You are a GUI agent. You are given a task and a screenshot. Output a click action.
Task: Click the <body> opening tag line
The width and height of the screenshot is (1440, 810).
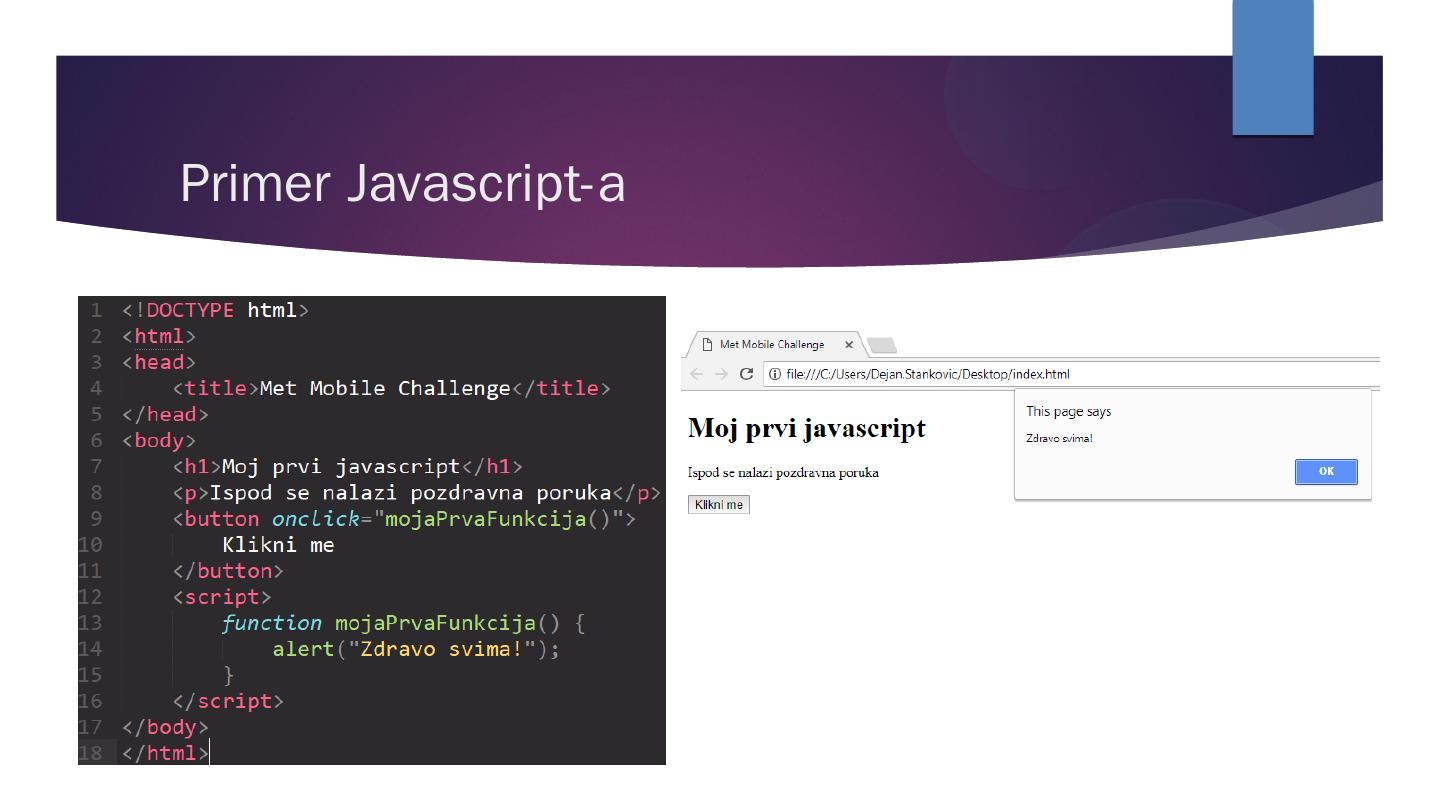pos(159,440)
